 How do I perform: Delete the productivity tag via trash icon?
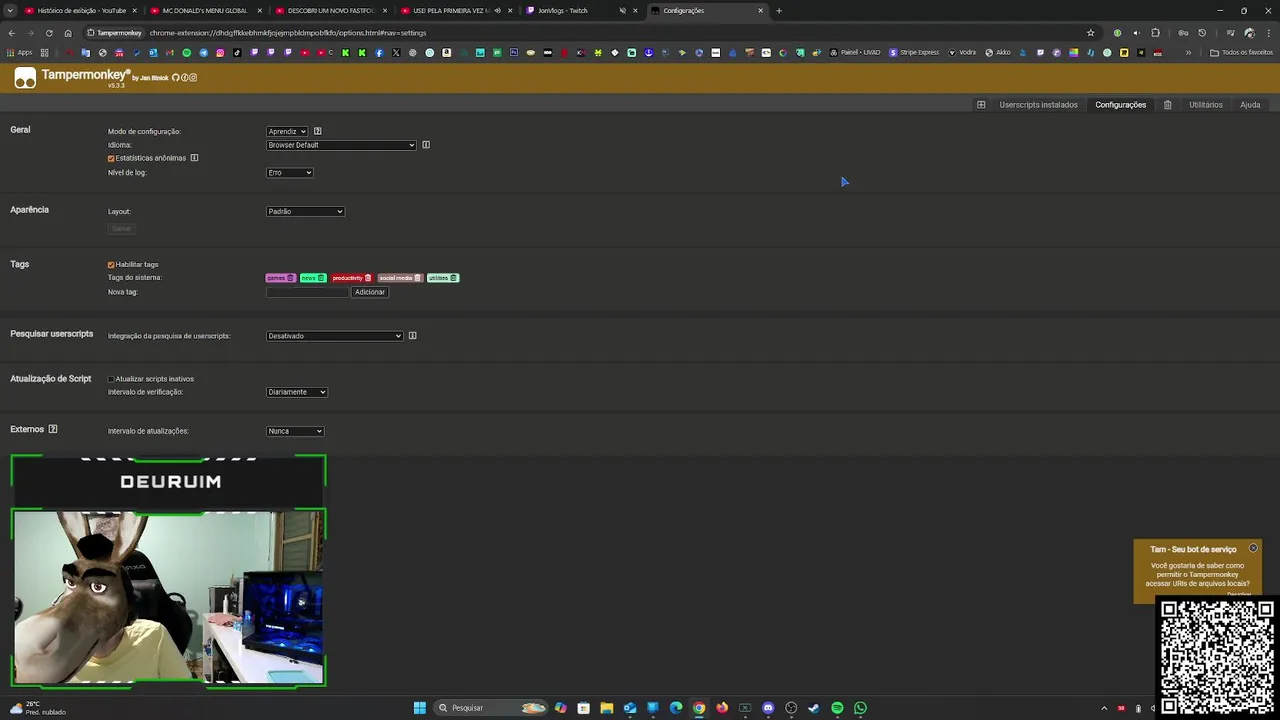(x=368, y=278)
